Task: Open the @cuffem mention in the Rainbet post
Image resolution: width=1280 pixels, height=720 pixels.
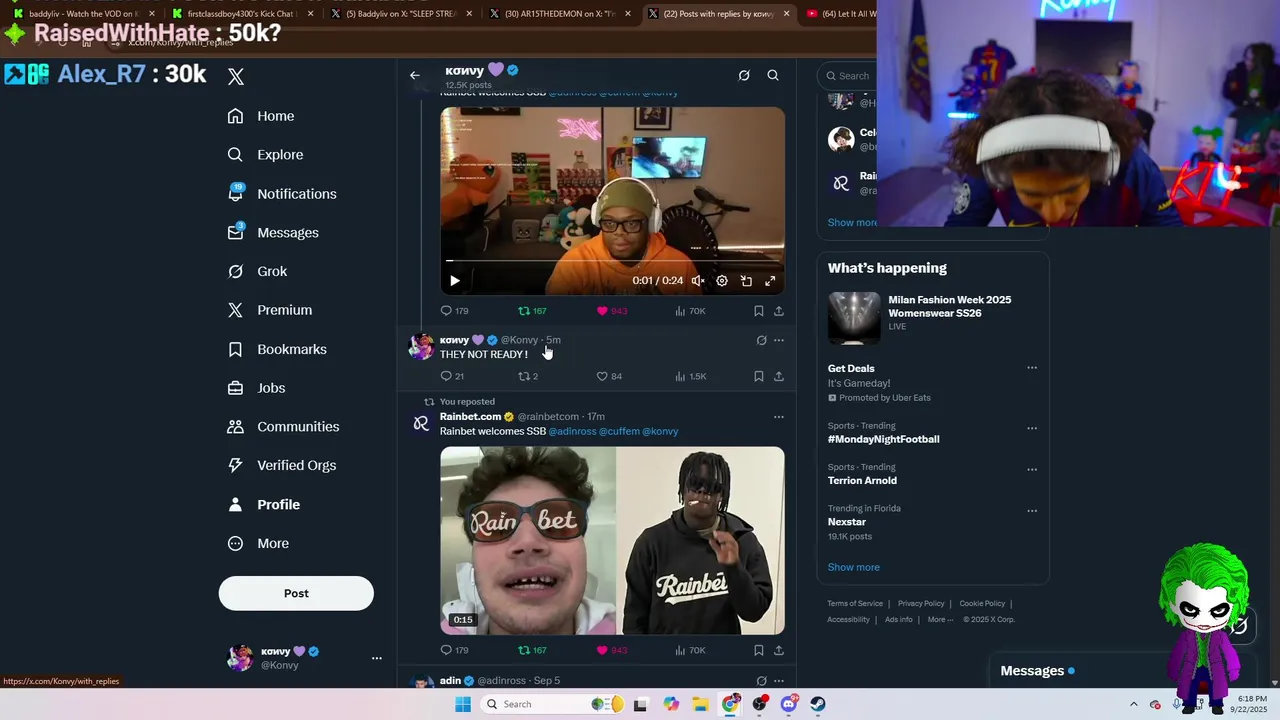Action: point(619,431)
